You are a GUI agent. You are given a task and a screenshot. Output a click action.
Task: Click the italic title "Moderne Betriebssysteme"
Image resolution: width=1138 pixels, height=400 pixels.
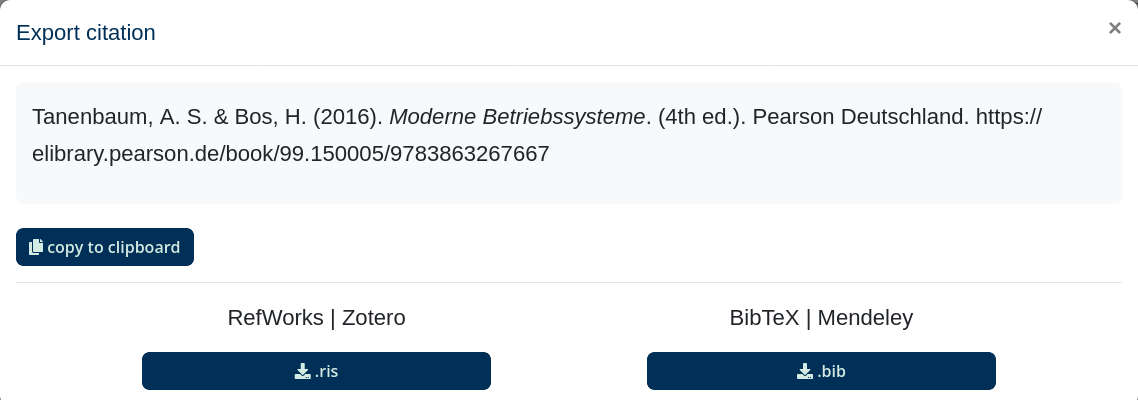[517, 117]
